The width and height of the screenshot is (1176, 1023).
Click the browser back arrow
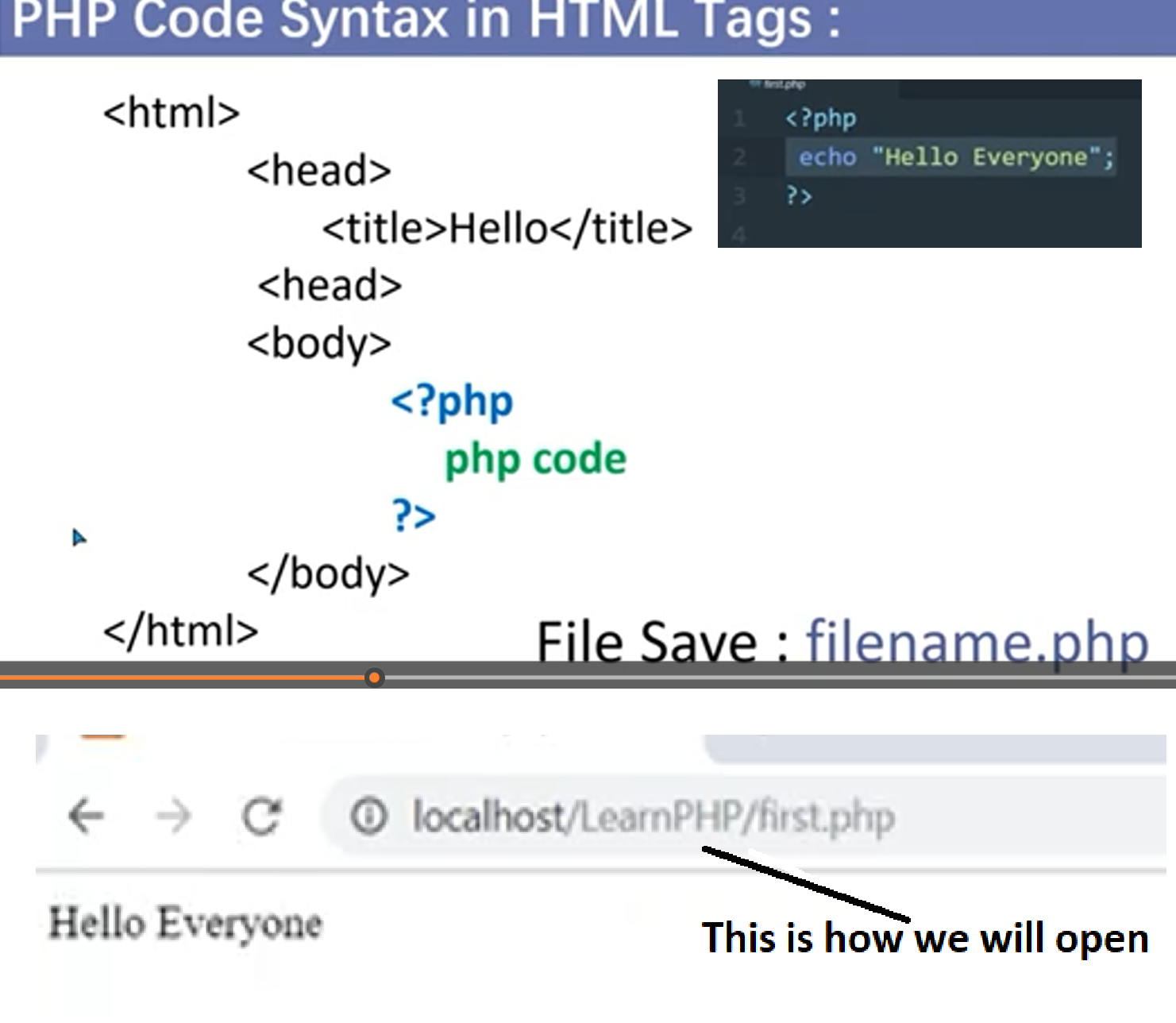tap(87, 816)
